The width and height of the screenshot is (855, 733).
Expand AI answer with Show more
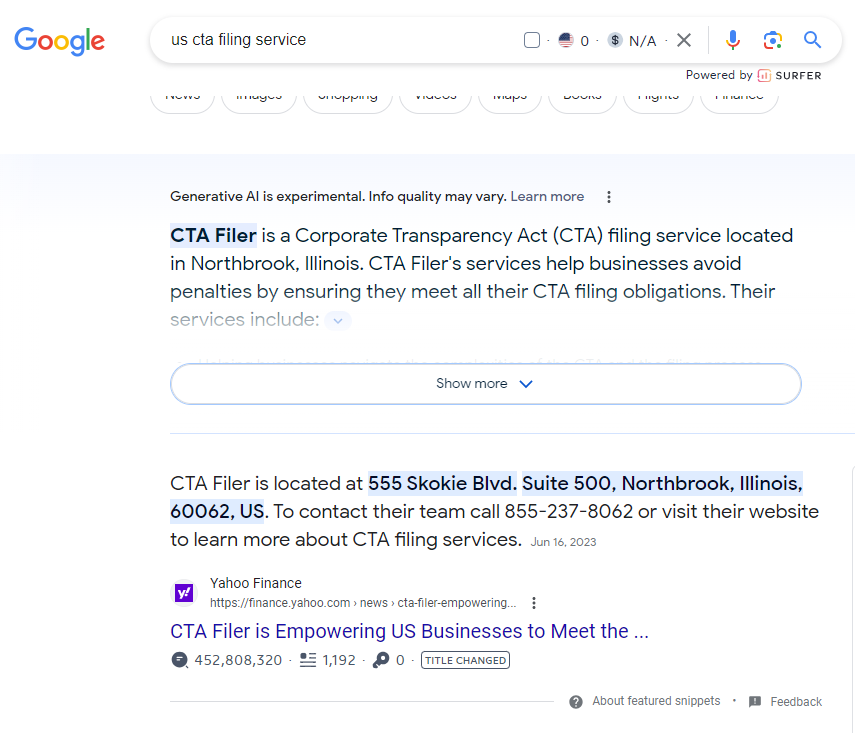click(x=485, y=384)
